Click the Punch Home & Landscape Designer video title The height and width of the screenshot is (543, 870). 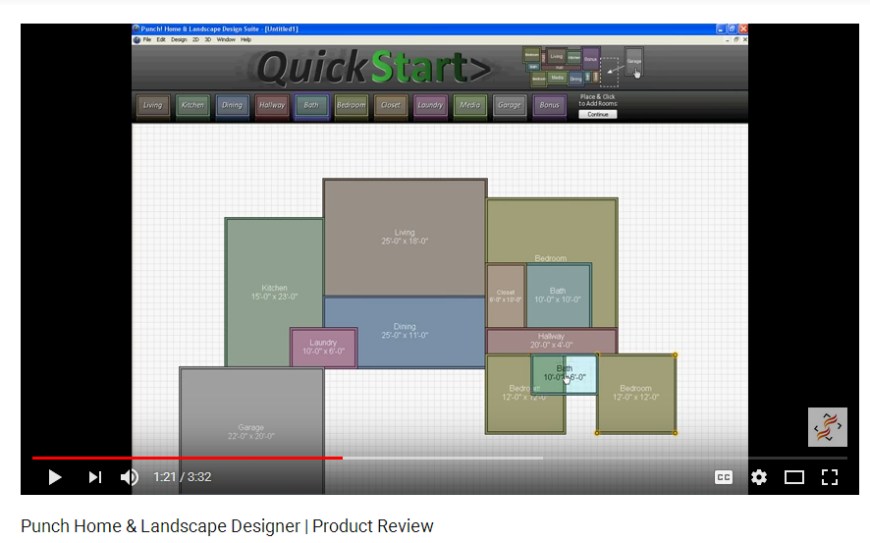point(227,526)
